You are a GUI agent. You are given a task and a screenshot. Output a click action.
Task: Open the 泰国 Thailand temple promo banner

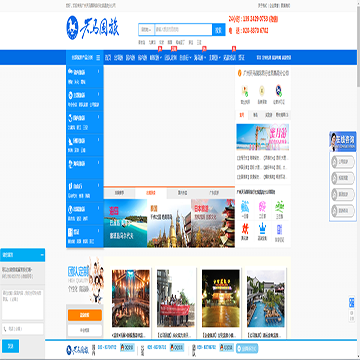click(169, 223)
